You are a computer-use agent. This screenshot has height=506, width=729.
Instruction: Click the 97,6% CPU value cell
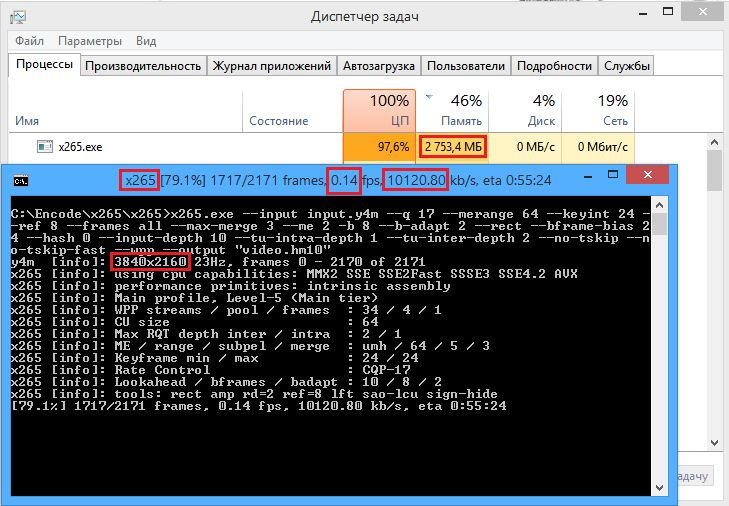[x=379, y=147]
